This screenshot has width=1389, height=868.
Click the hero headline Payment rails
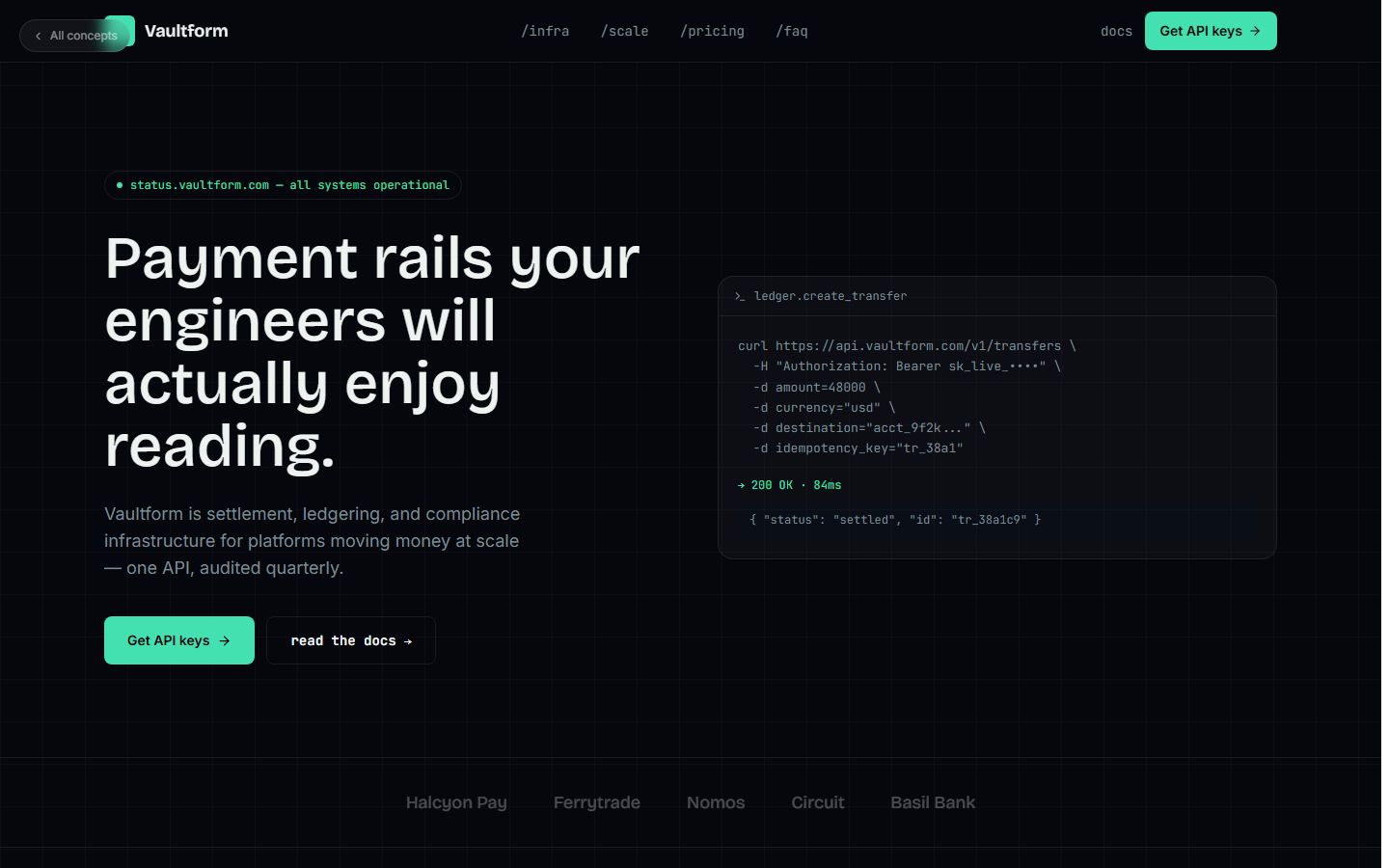(x=372, y=352)
